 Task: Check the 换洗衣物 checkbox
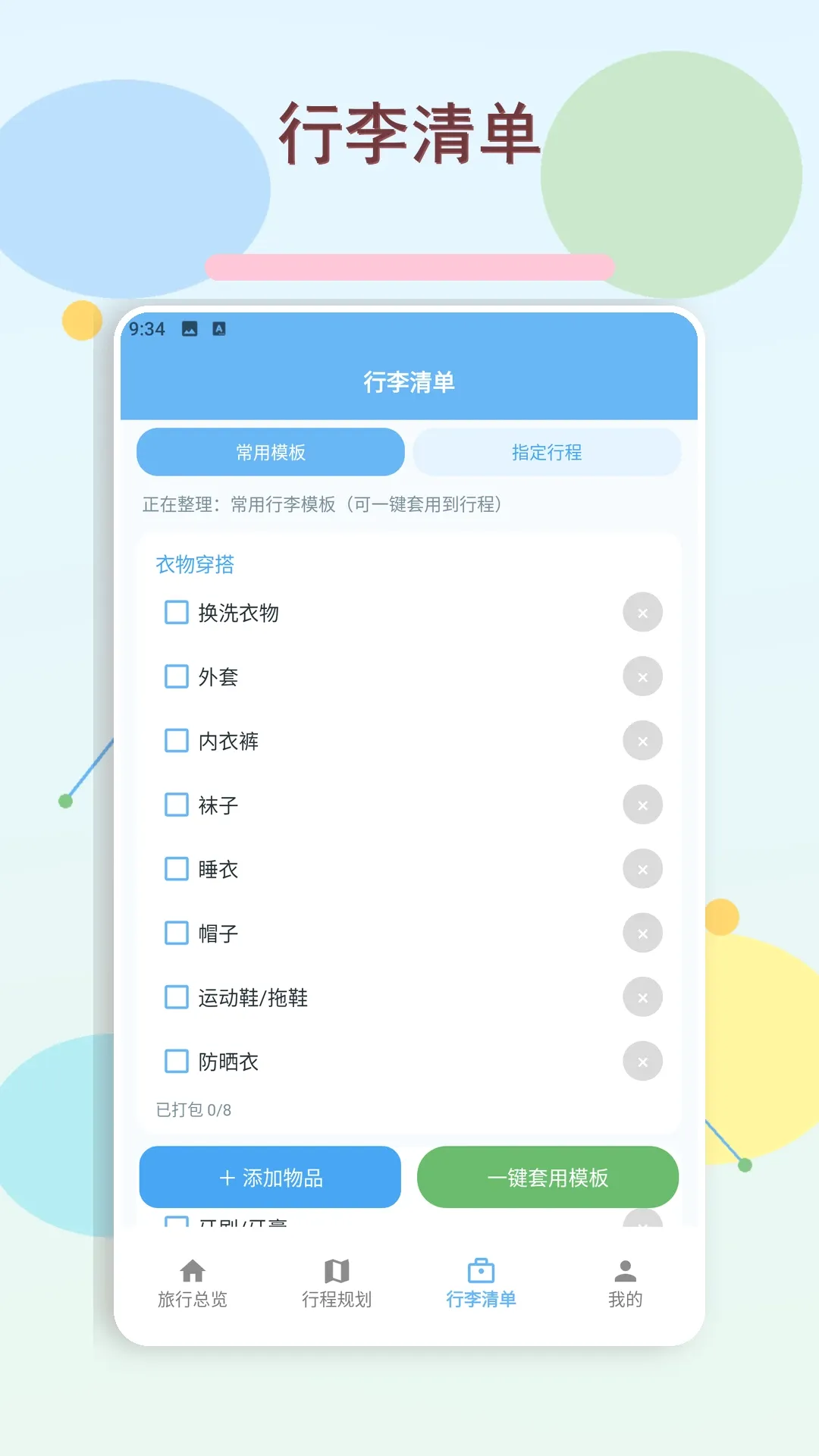pyautogui.click(x=177, y=612)
